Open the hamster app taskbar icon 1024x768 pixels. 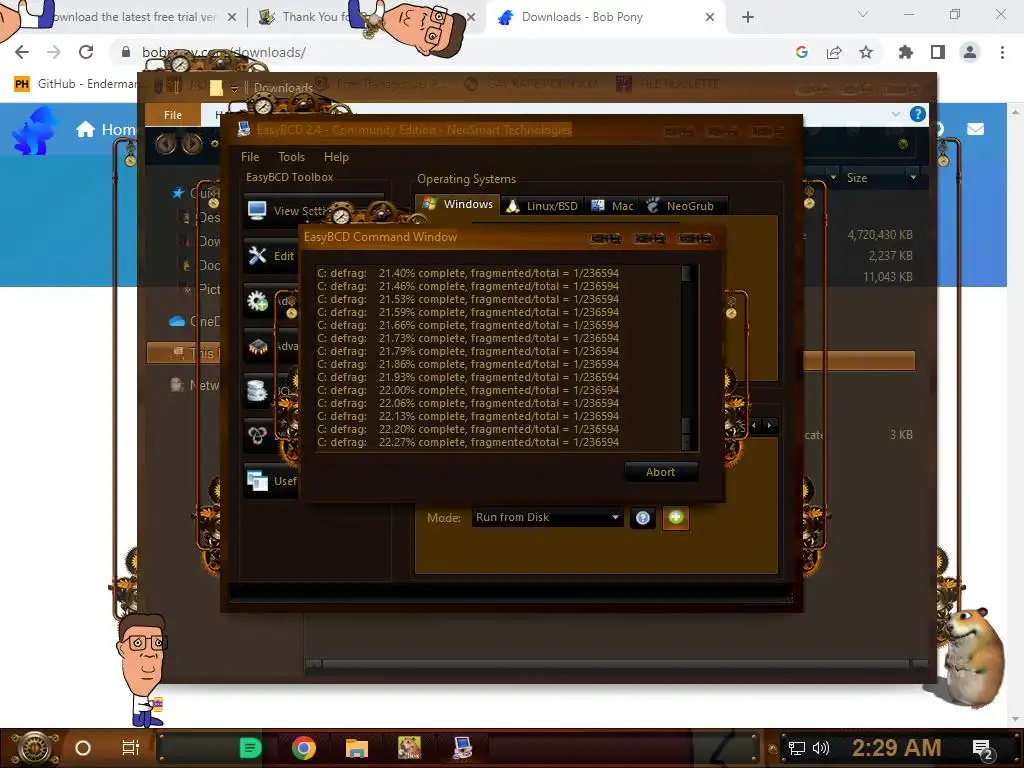pyautogui.click(x=409, y=748)
